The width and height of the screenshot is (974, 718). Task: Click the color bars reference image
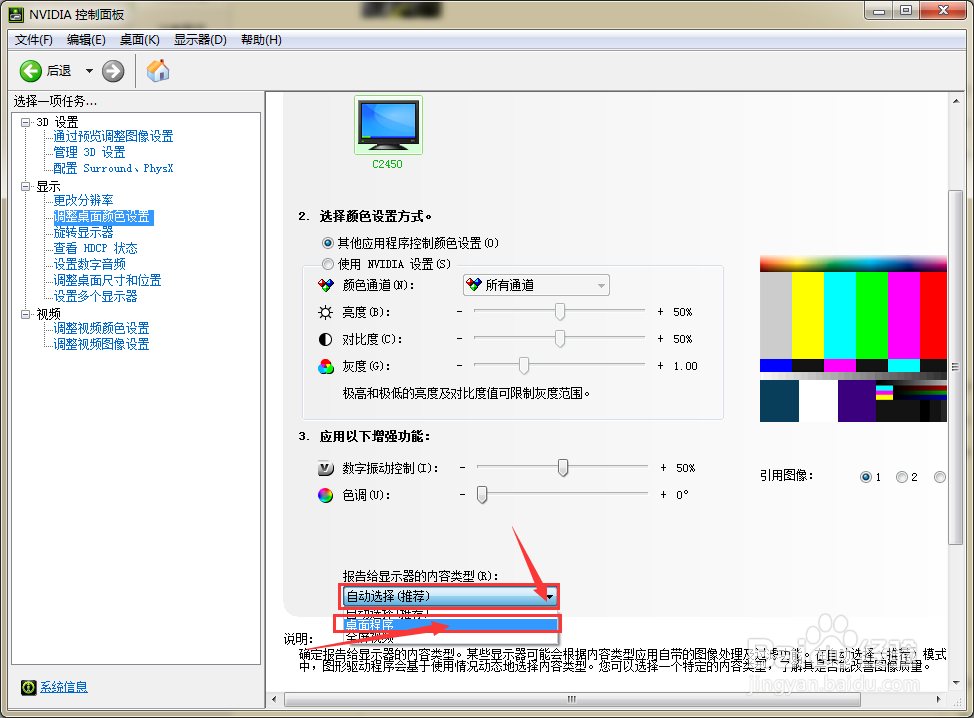(x=853, y=339)
